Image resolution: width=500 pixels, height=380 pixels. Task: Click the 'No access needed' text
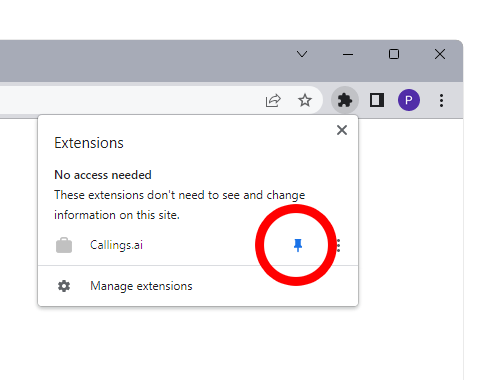click(103, 175)
